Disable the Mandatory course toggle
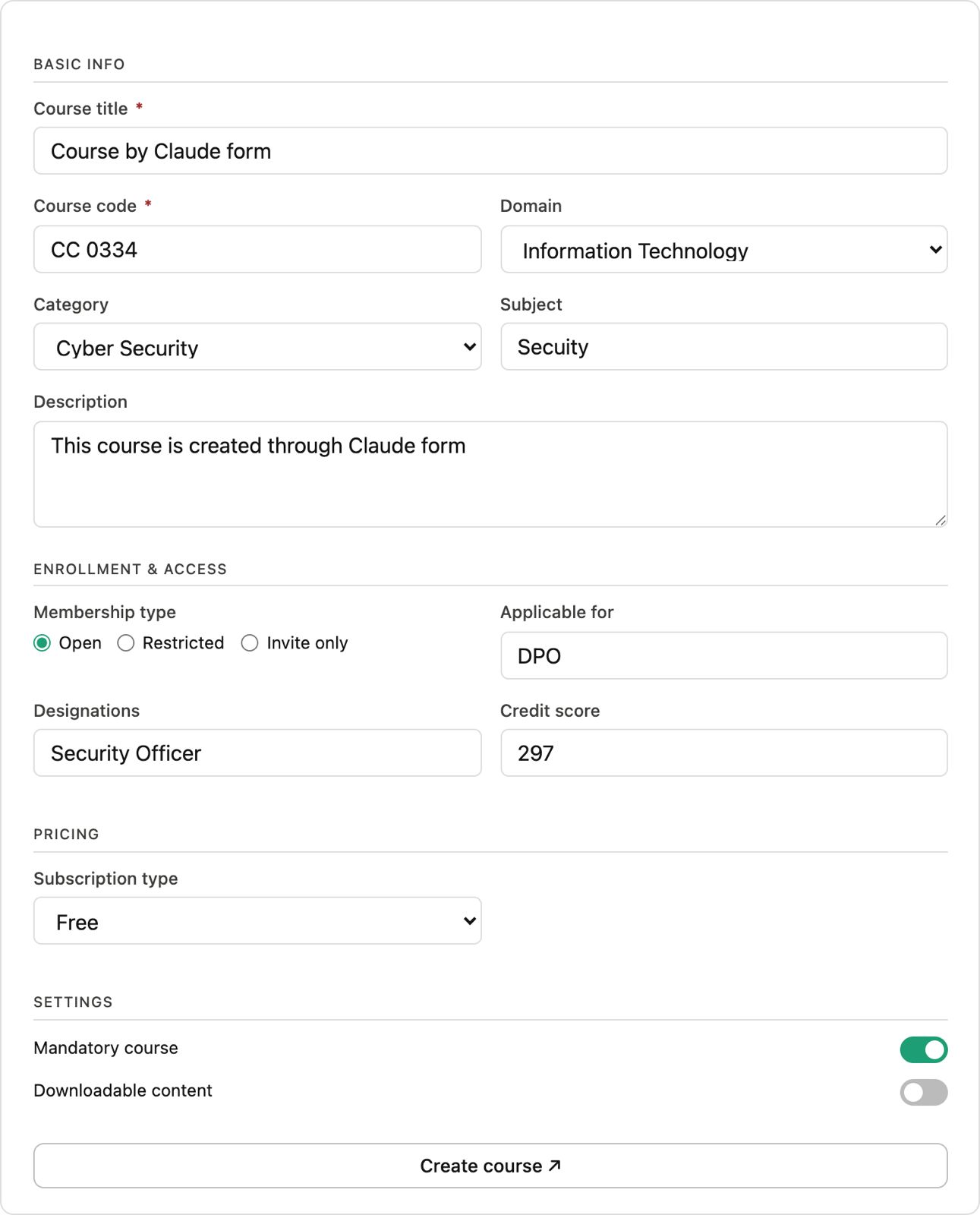Screen dimensions: 980x1215 click(x=924, y=1049)
